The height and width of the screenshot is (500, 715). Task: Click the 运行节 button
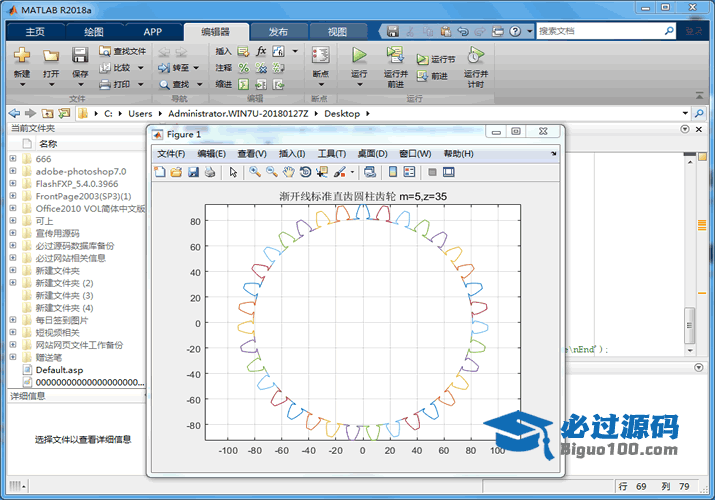point(436,59)
